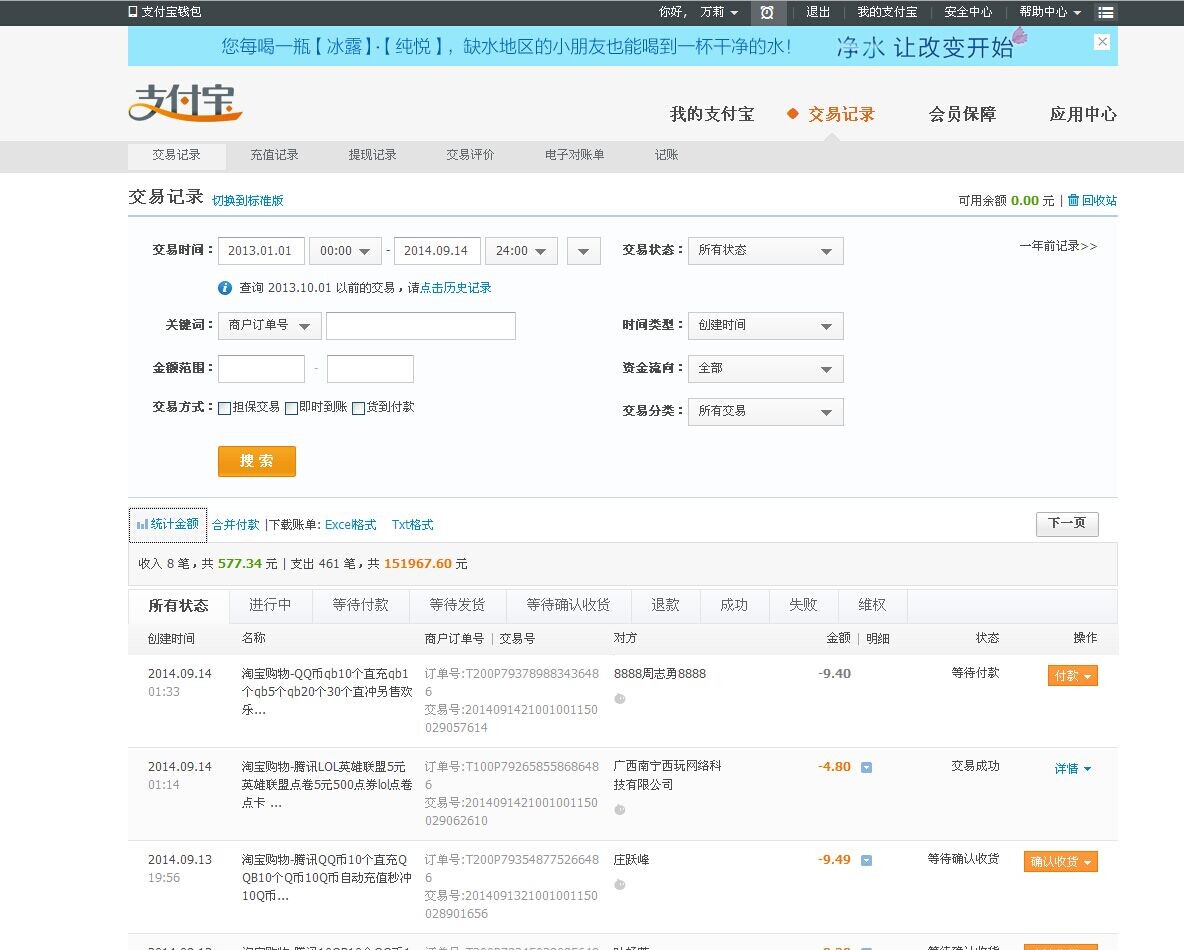Switch to the 等待付款 tab

pos(360,605)
